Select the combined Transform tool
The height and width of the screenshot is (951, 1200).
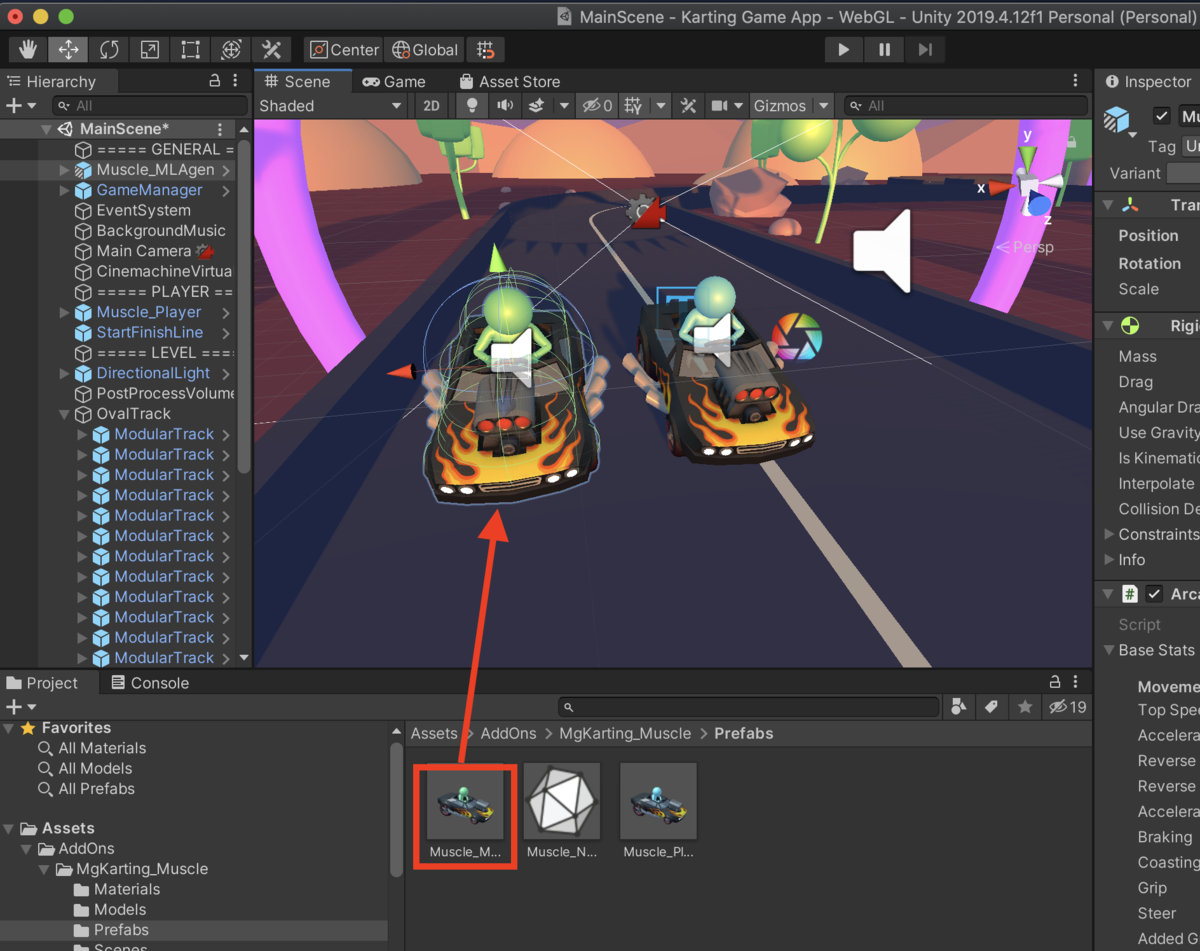231,50
